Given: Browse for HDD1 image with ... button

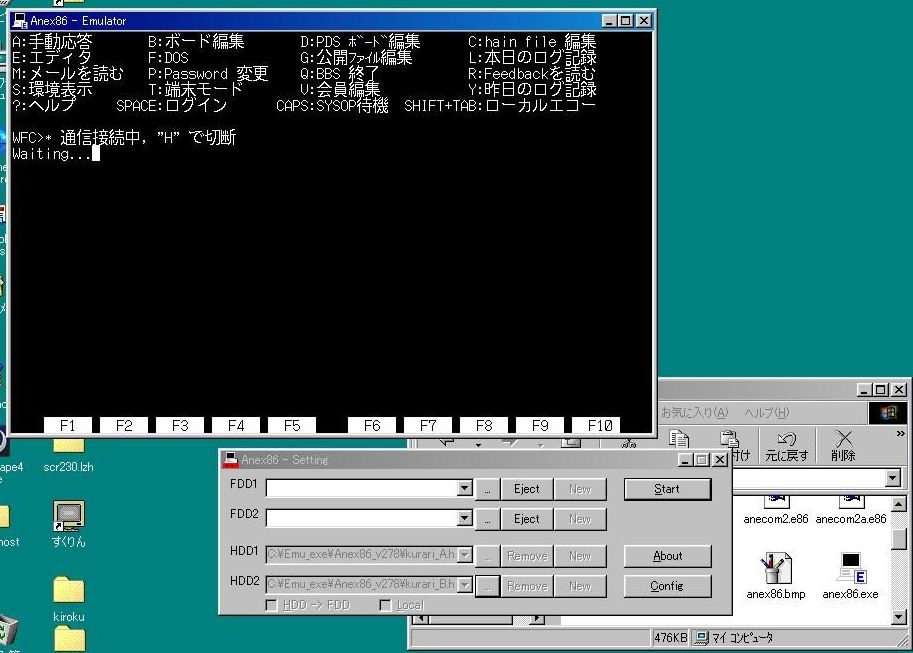Looking at the screenshot, I should tap(487, 556).
